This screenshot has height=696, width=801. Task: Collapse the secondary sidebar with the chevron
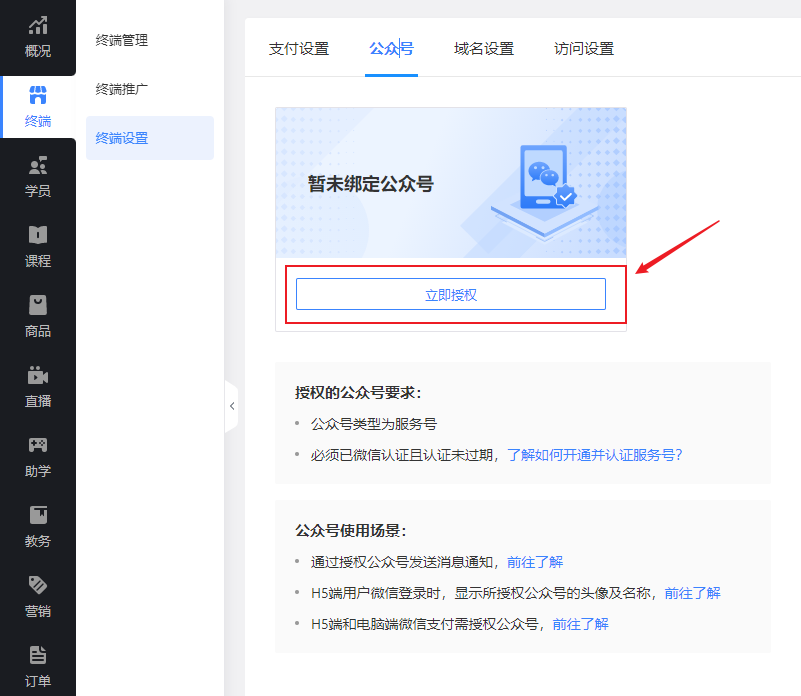232,406
